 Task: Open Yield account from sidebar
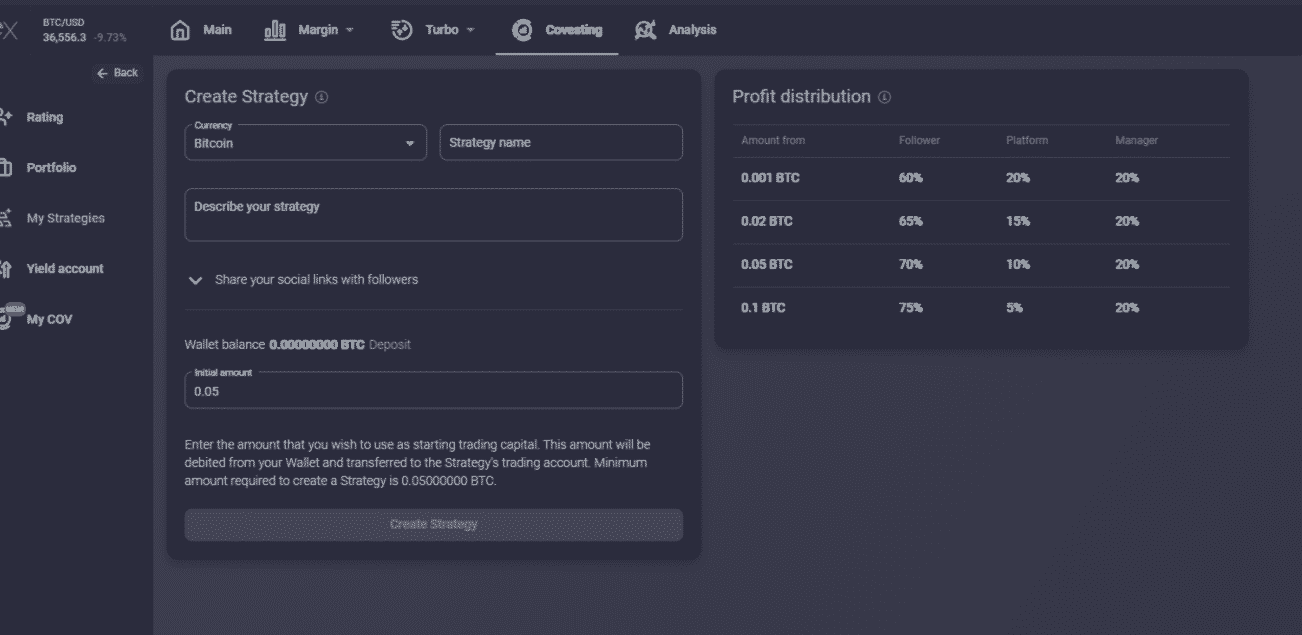click(x=65, y=269)
